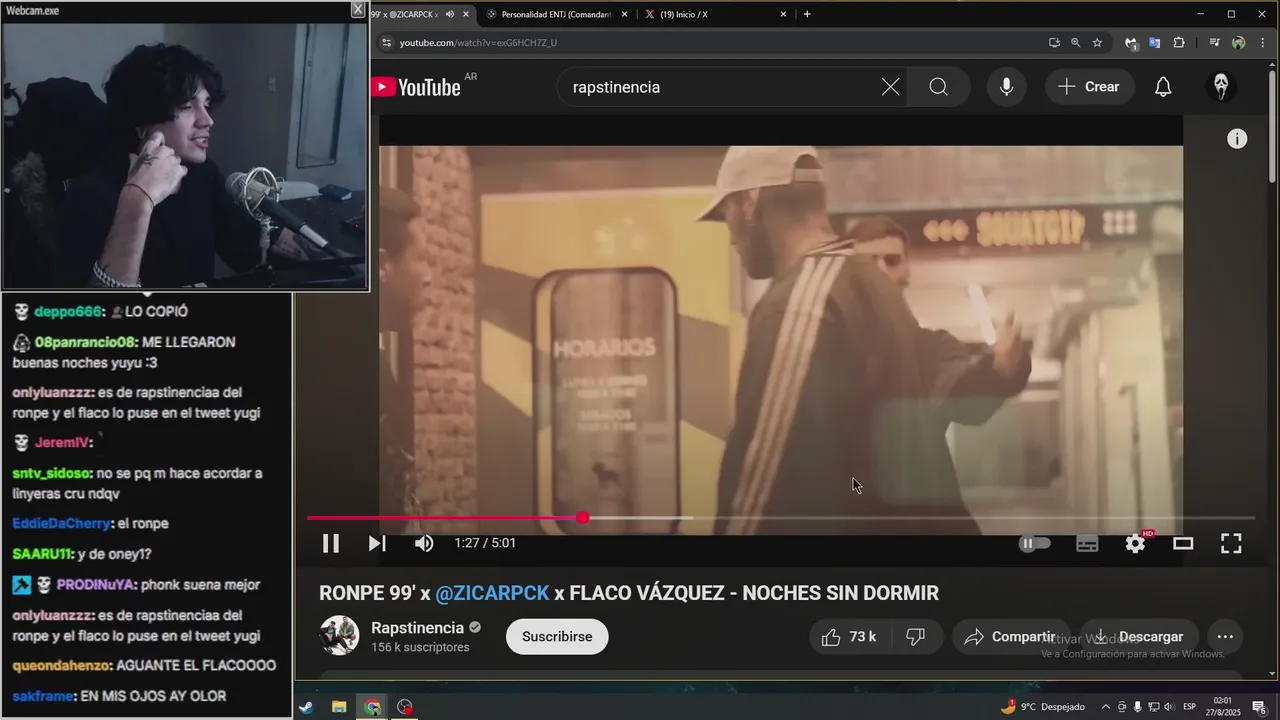Screen dimensions: 1280x720
Task: Download the video via Descargar
Action: click(x=1138, y=637)
